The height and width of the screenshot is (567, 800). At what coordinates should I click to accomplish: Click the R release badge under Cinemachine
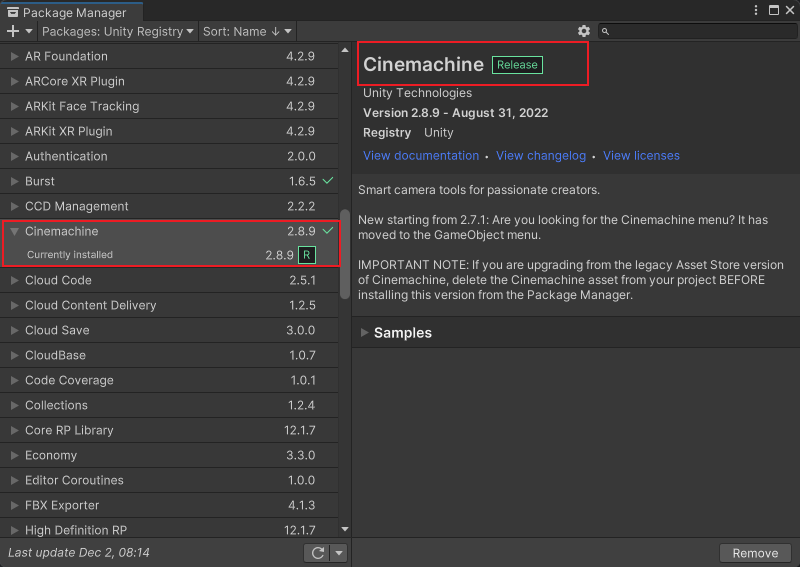tap(306, 255)
